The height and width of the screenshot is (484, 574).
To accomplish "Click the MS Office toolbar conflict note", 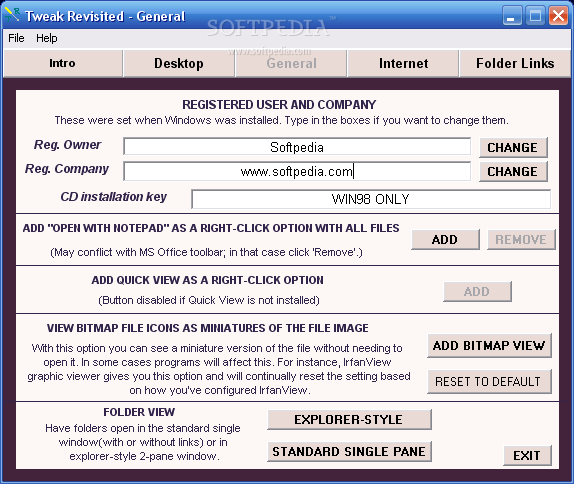I will [x=206, y=252].
